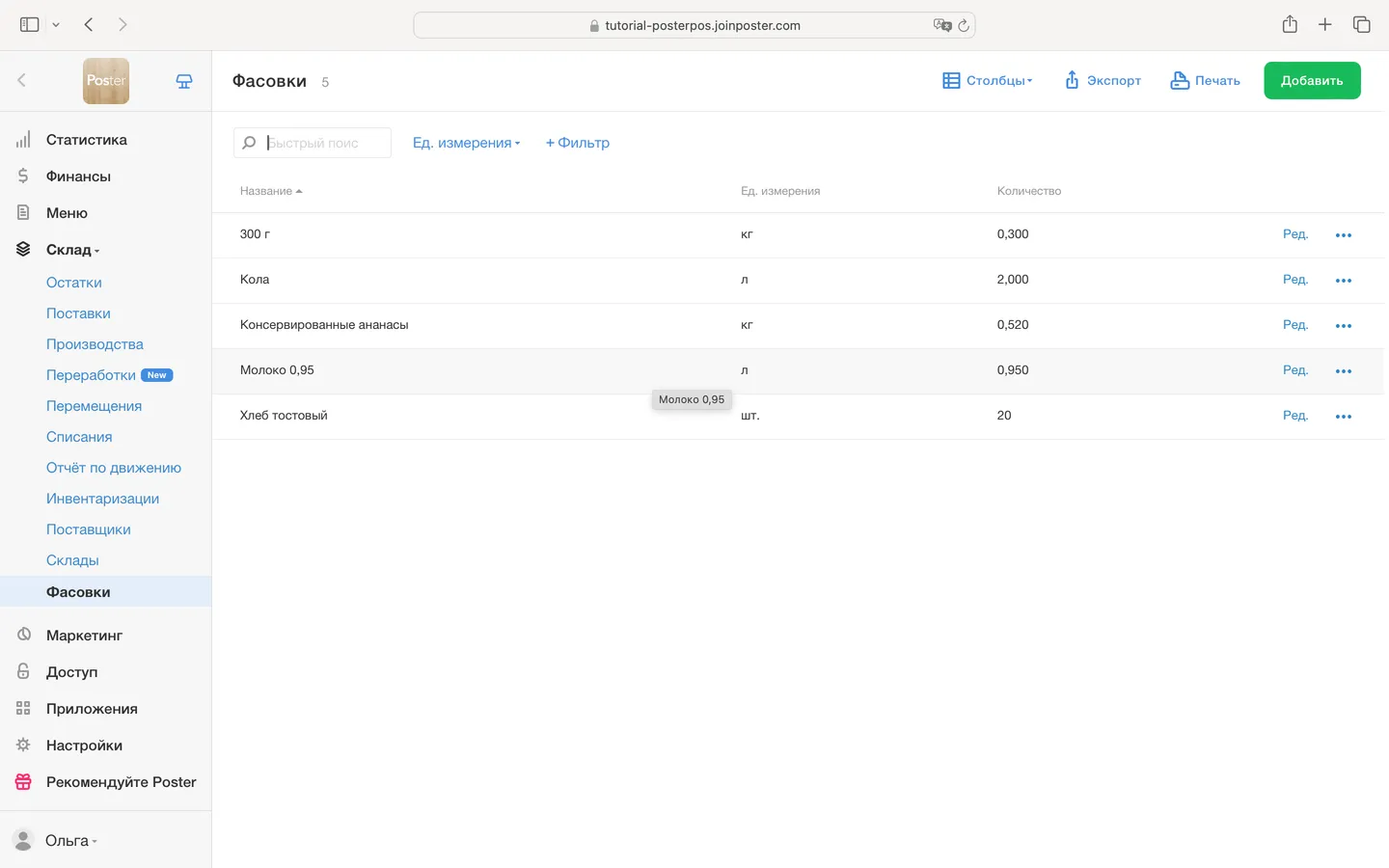1389x868 pixels.
Task: Collapse the Склад sidebar section
Action: coord(72,250)
